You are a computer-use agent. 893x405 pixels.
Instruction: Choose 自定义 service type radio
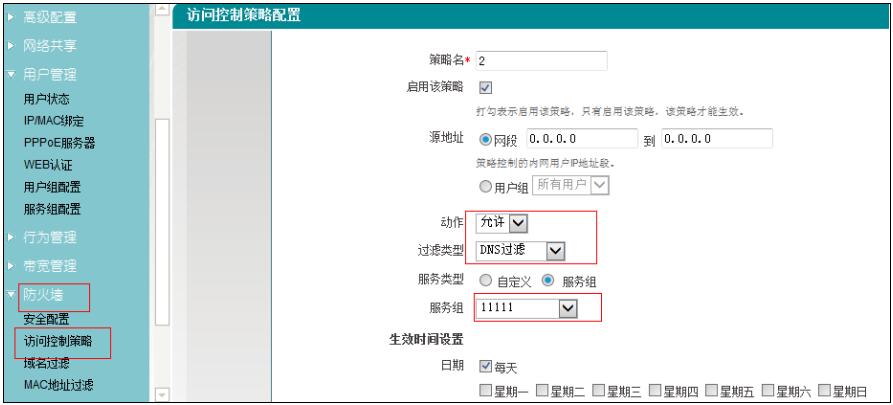coord(487,280)
